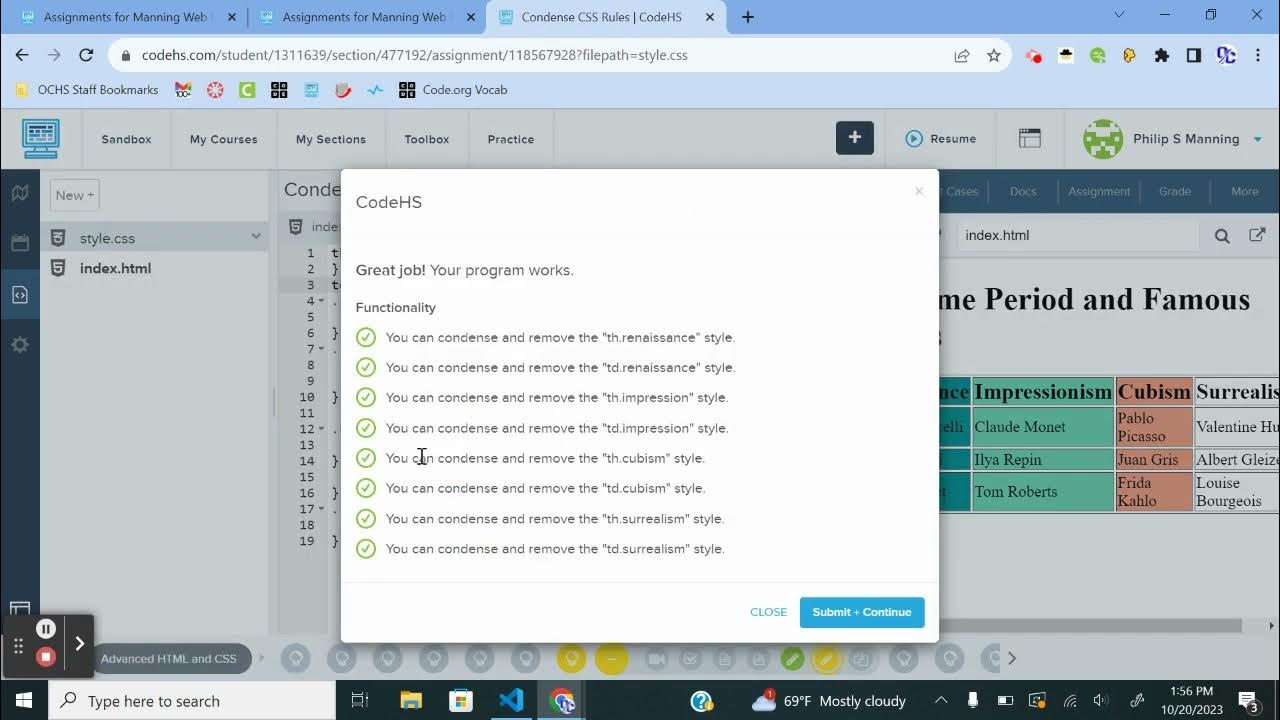Open the notification center icon
This screenshot has width=1280, height=720.
point(1248,700)
